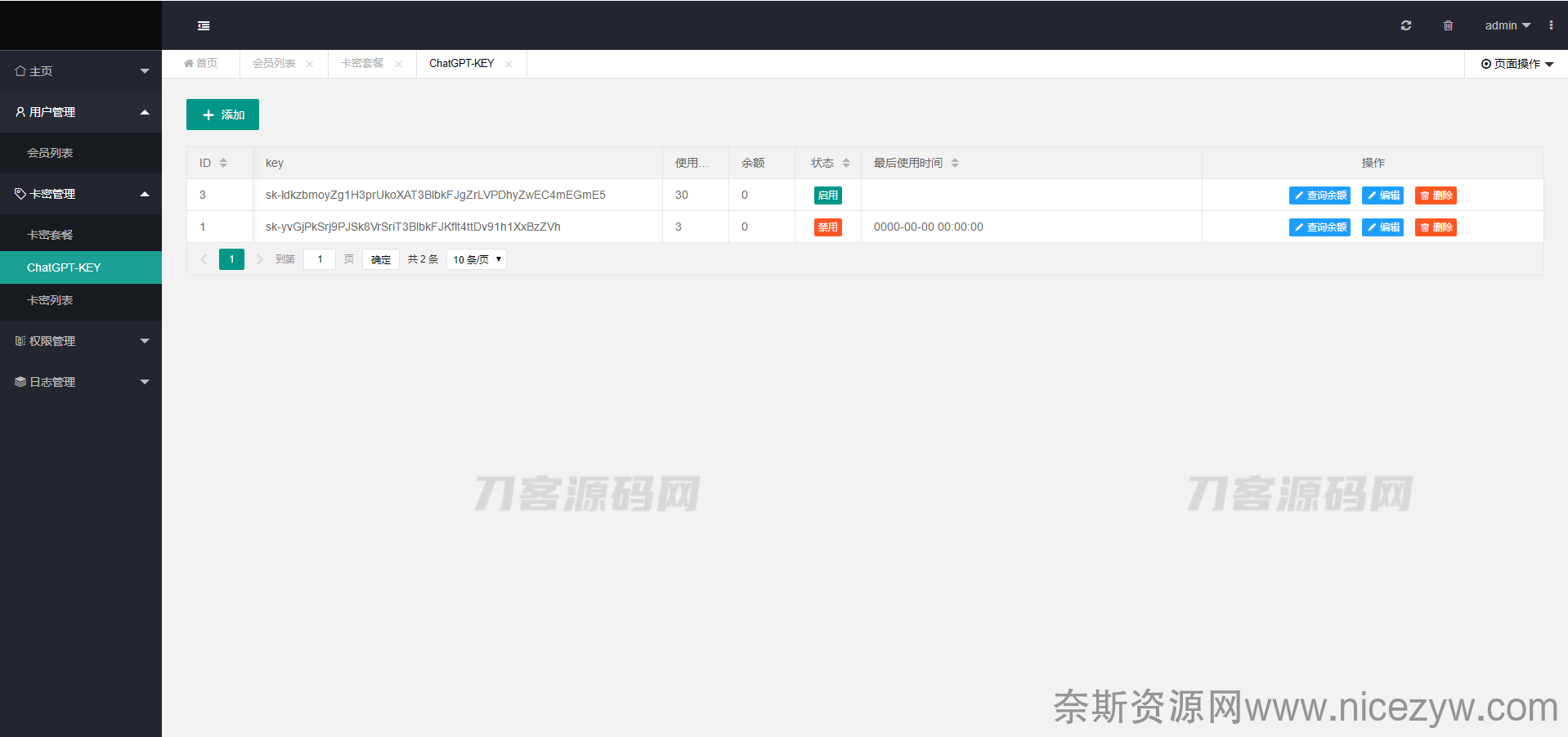Screen dimensions: 1568x737
Task: Click 删除 for key ID 3
Action: [1436, 195]
